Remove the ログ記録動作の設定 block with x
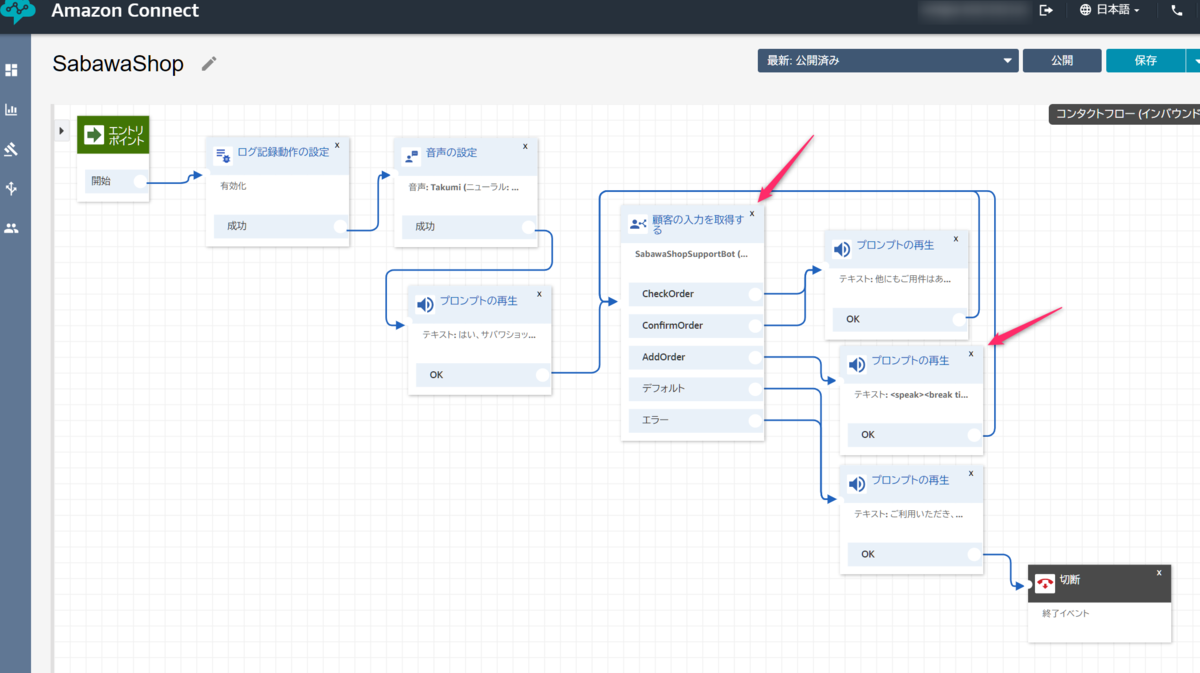The width and height of the screenshot is (1200, 673). 337,145
